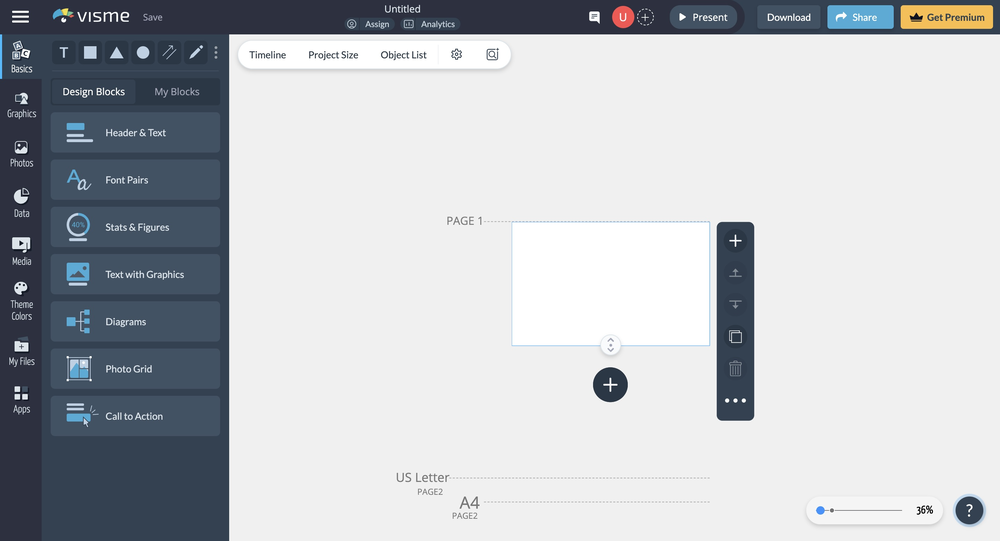Open the My Files panel
Screen dimensions: 1000x541
point(21,353)
